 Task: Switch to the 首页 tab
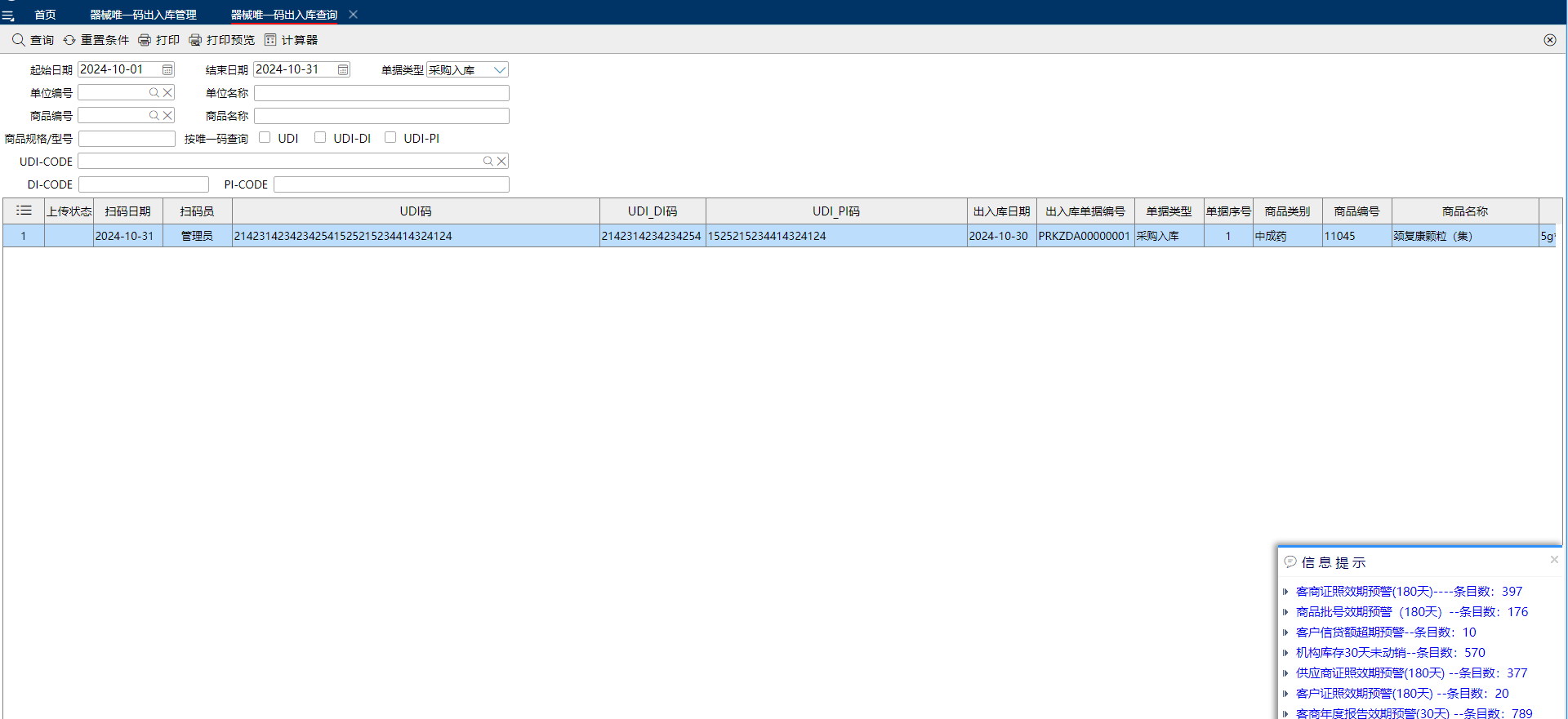point(45,15)
